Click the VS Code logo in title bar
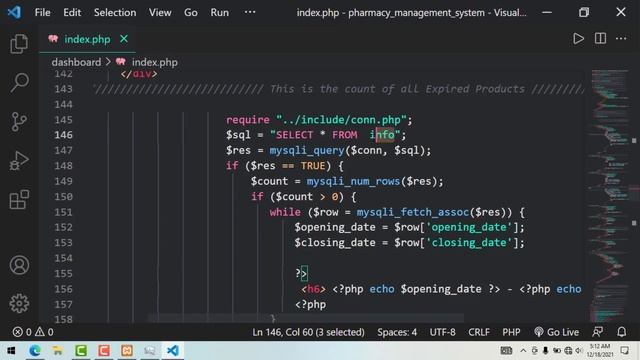 pos(14,12)
